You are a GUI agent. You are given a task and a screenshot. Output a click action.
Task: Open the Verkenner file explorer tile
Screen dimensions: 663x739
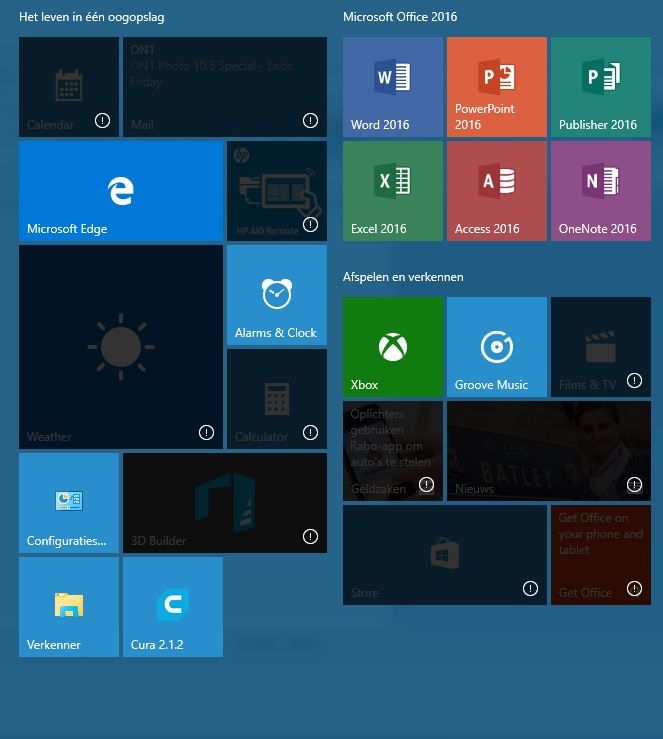(x=69, y=607)
